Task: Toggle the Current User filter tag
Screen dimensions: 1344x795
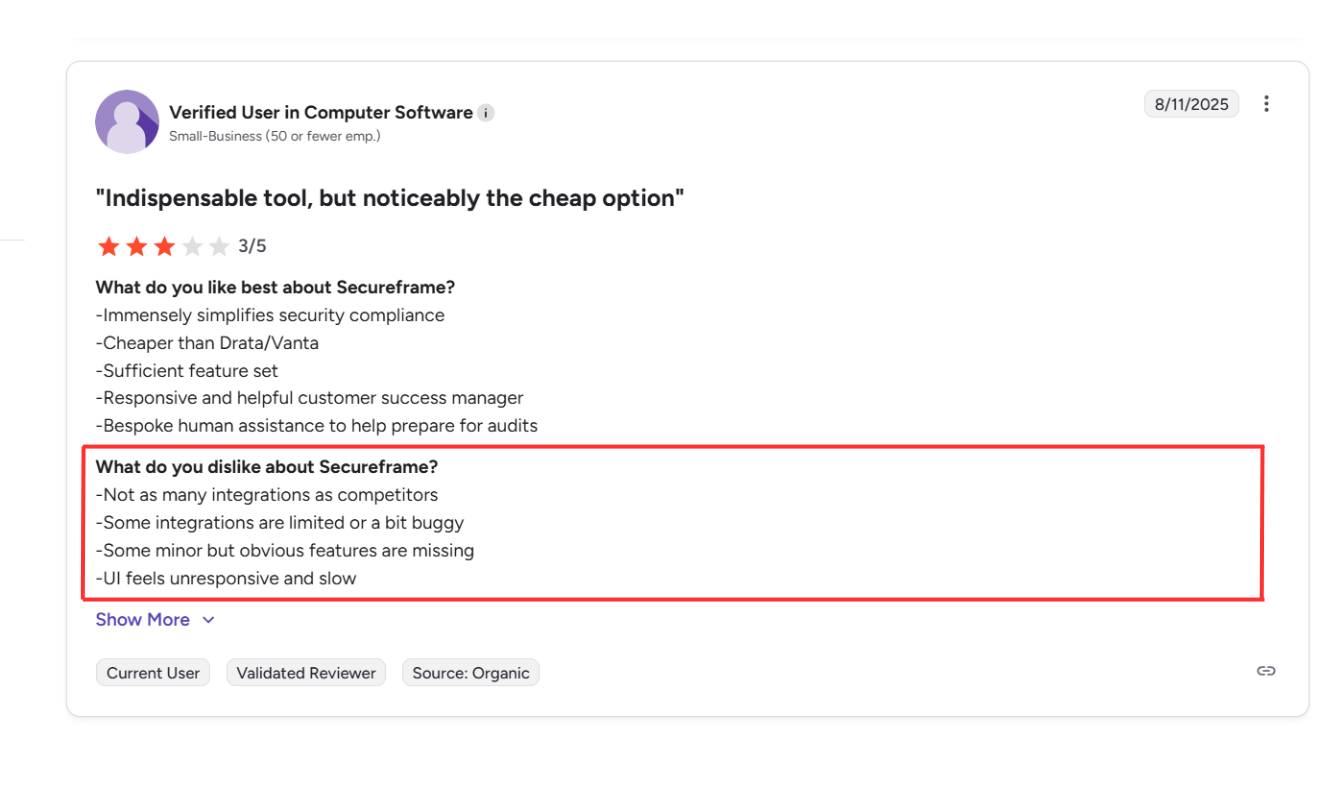Action: click(x=152, y=672)
